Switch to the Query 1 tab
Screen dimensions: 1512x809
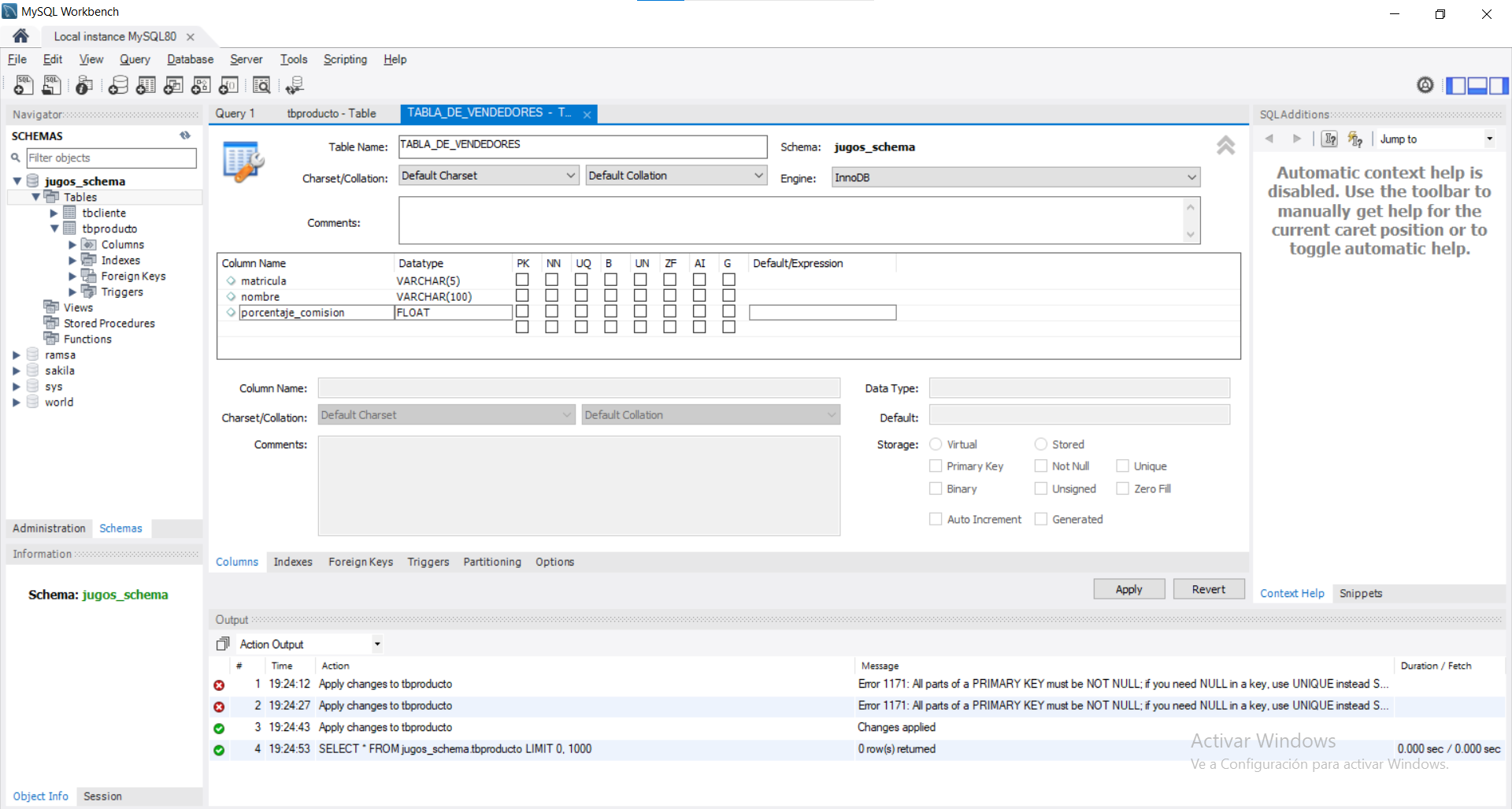pyautogui.click(x=235, y=113)
